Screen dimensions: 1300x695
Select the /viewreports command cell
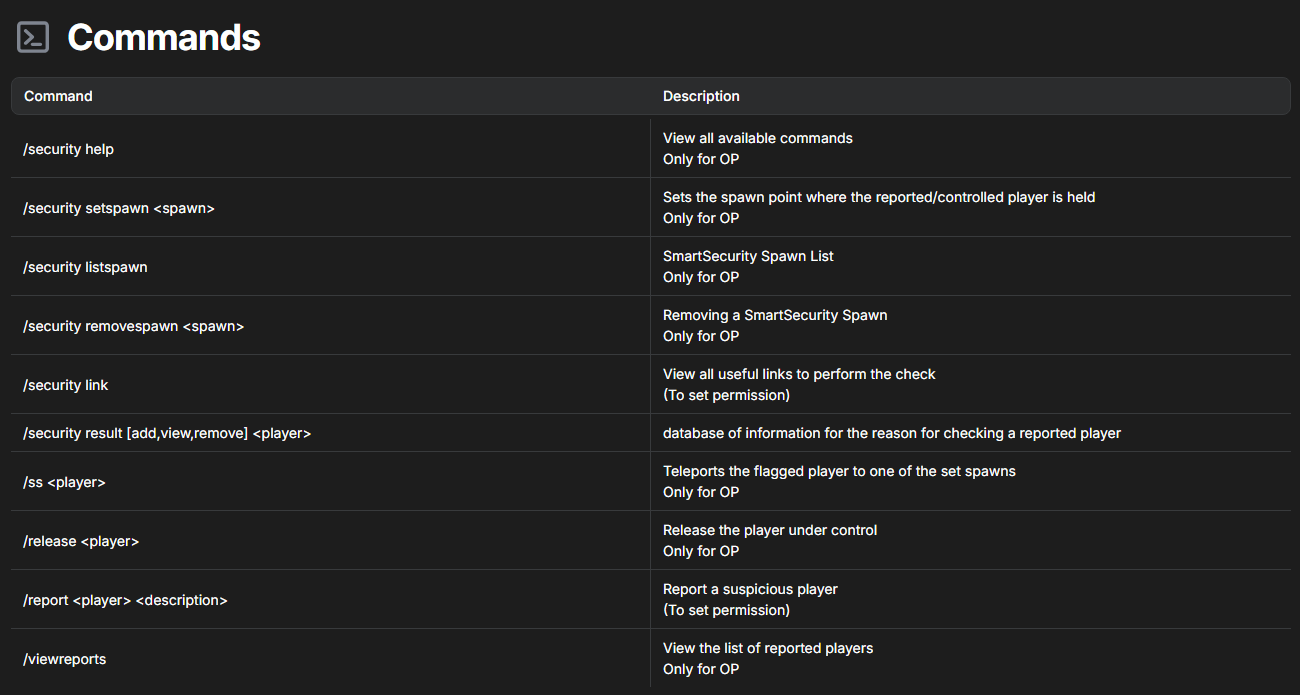[64, 659]
